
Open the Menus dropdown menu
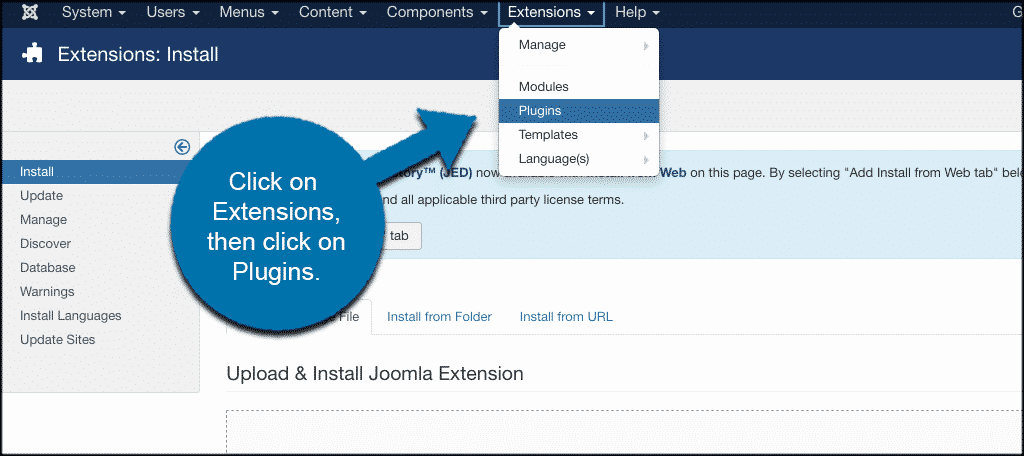coord(249,12)
